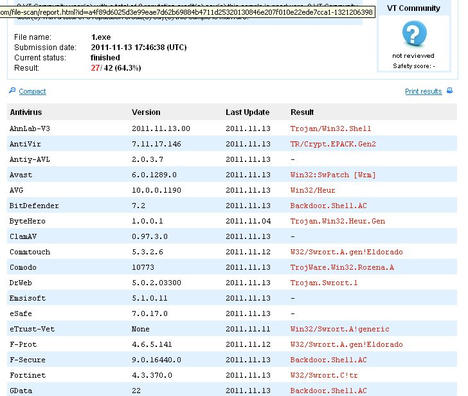Image resolution: width=468 pixels, height=396 pixels.
Task: Click the Antivirus column header
Action: tap(26, 112)
